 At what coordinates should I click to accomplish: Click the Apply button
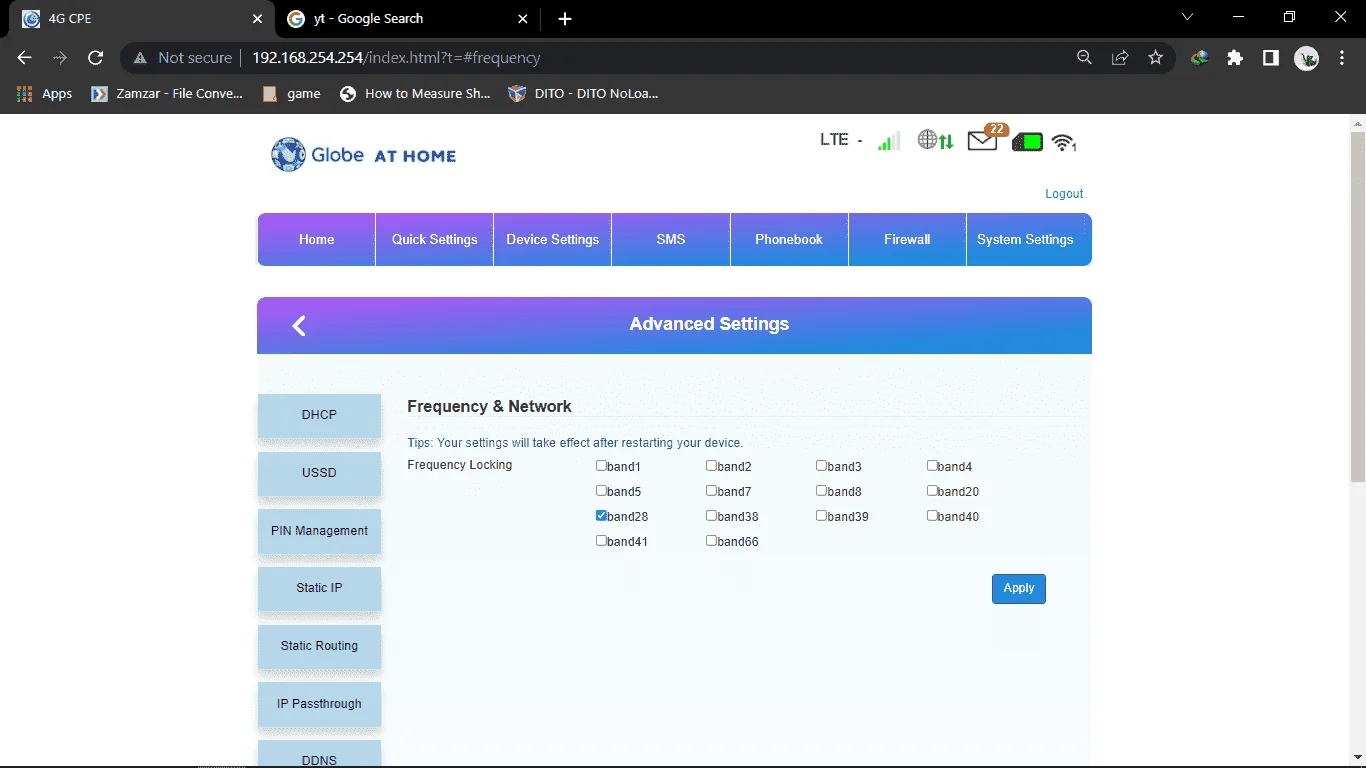(x=1019, y=589)
